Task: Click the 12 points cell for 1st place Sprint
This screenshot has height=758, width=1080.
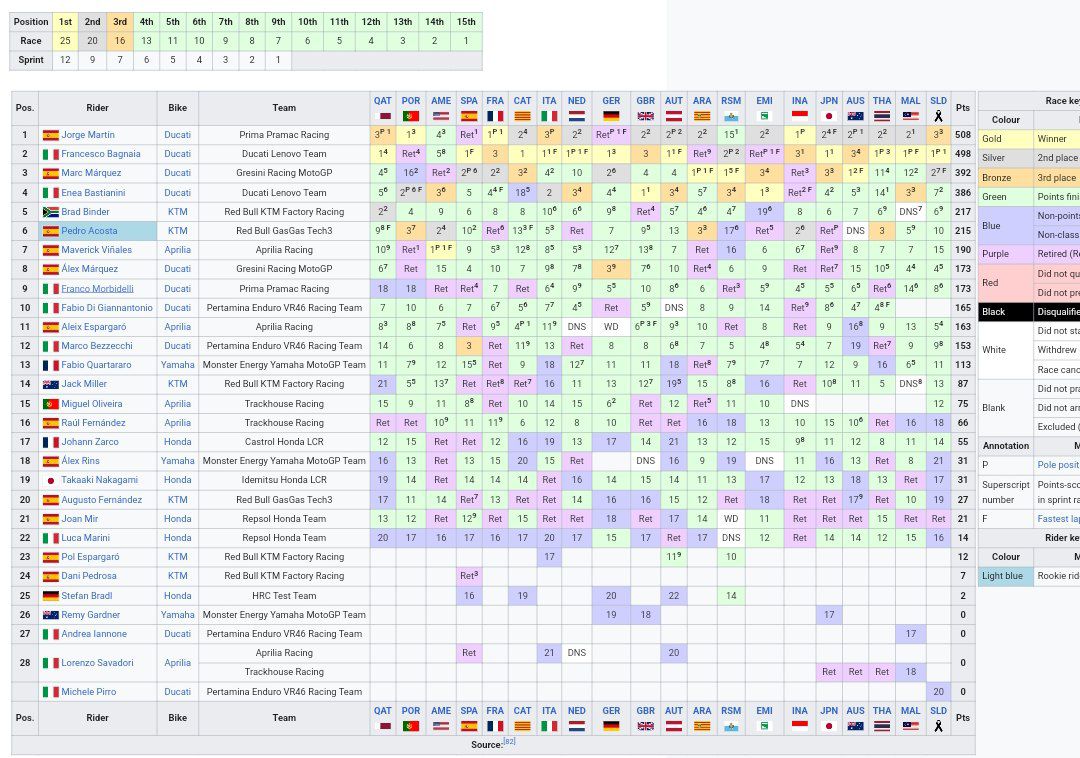Action: click(65, 60)
